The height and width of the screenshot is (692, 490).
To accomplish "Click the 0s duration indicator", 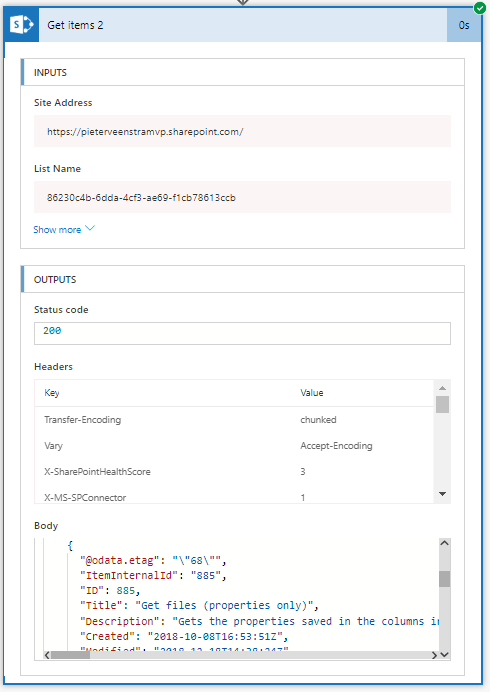I will click(x=464, y=25).
